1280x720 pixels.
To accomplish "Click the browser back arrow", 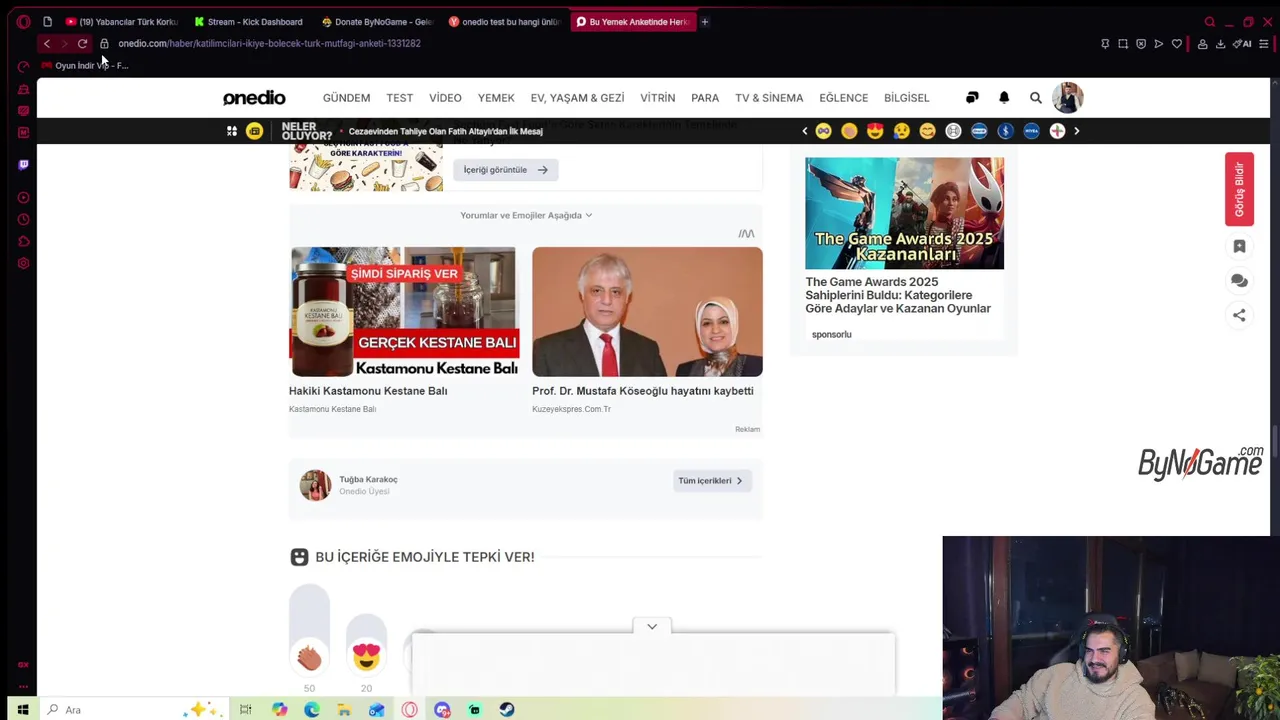I will (46, 44).
